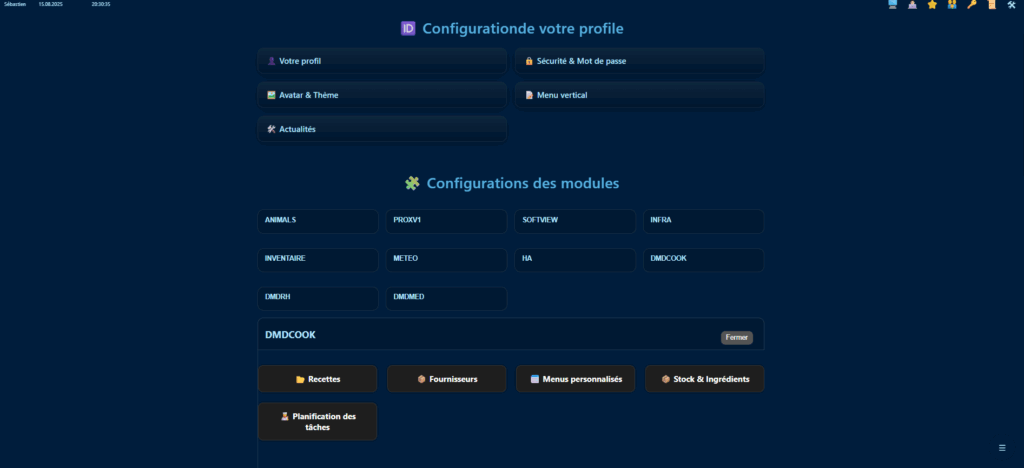
Task: Select Menus personnalisés
Action: (x=575, y=379)
